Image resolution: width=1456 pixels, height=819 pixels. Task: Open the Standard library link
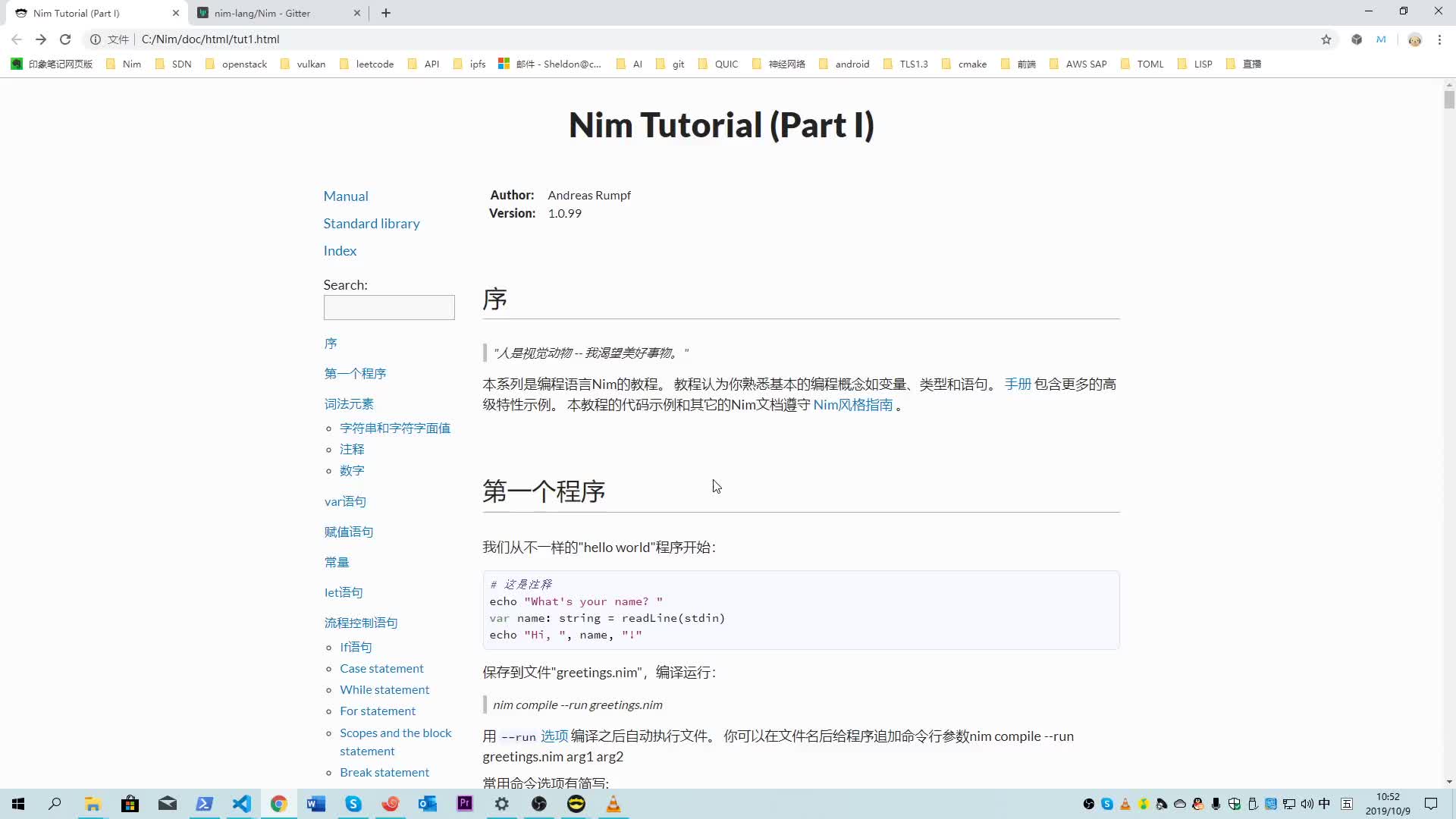point(372,224)
